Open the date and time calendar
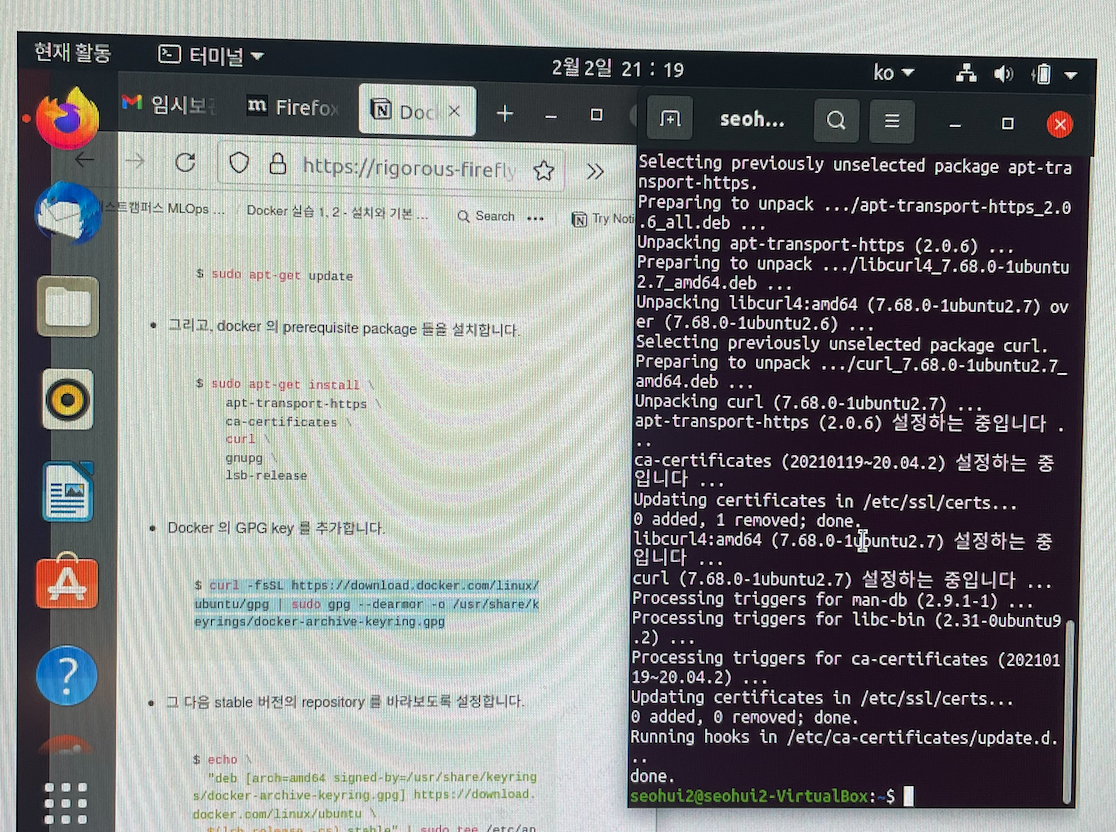The width and height of the screenshot is (1116, 832). click(617, 68)
